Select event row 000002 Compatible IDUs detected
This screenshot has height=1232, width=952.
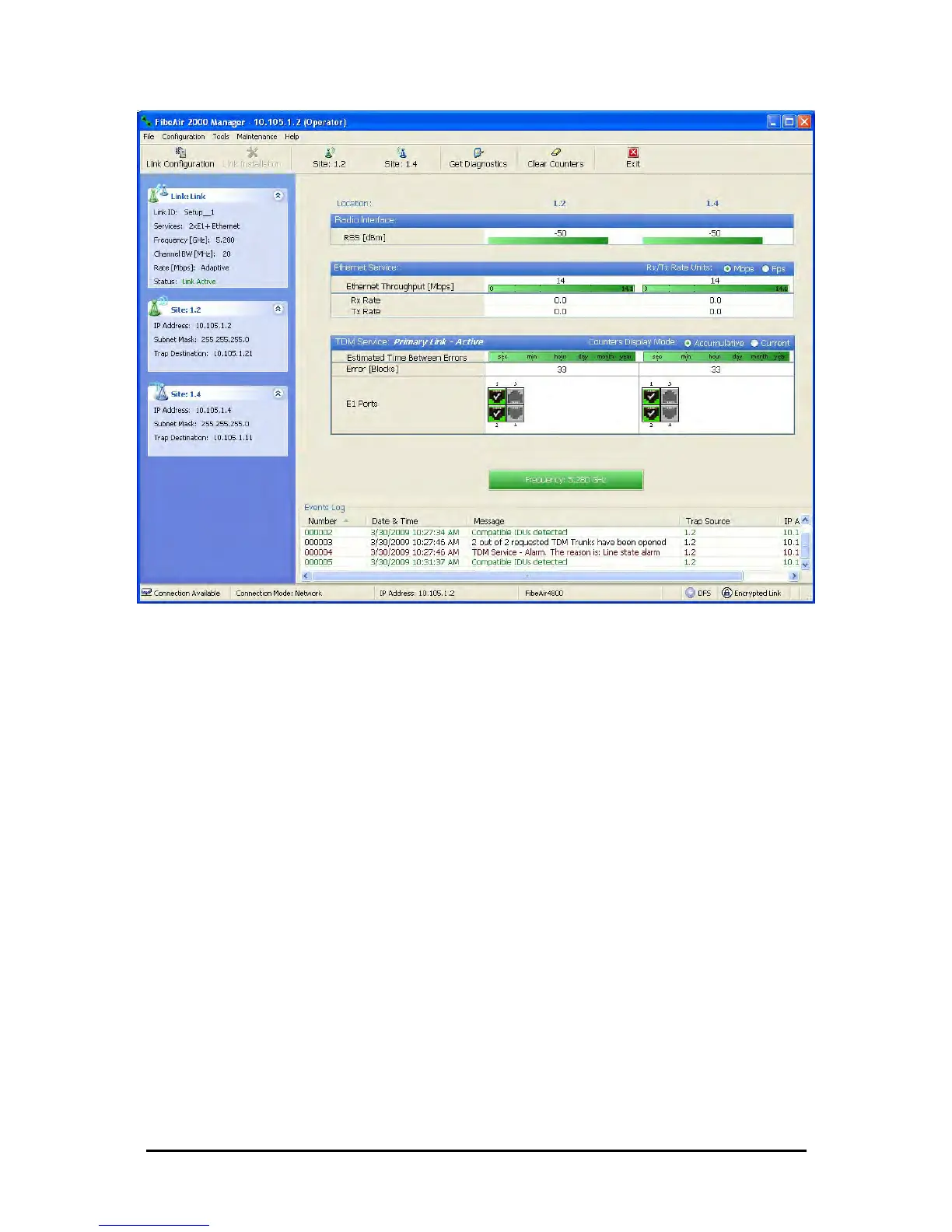(551, 533)
